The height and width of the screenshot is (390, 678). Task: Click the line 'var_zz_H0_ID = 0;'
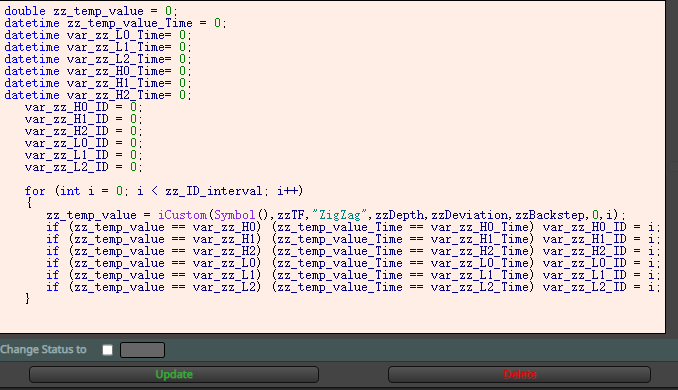tap(83, 107)
